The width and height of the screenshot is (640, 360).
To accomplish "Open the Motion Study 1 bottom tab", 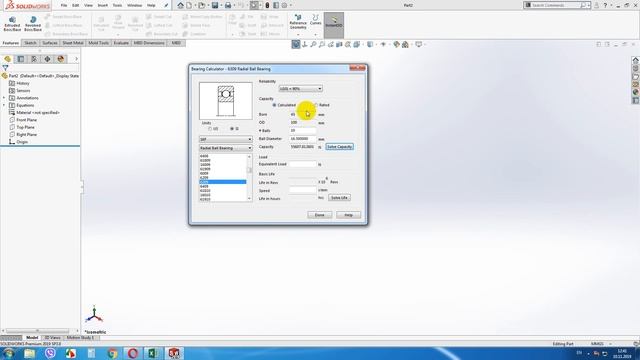I will click(x=81, y=338).
